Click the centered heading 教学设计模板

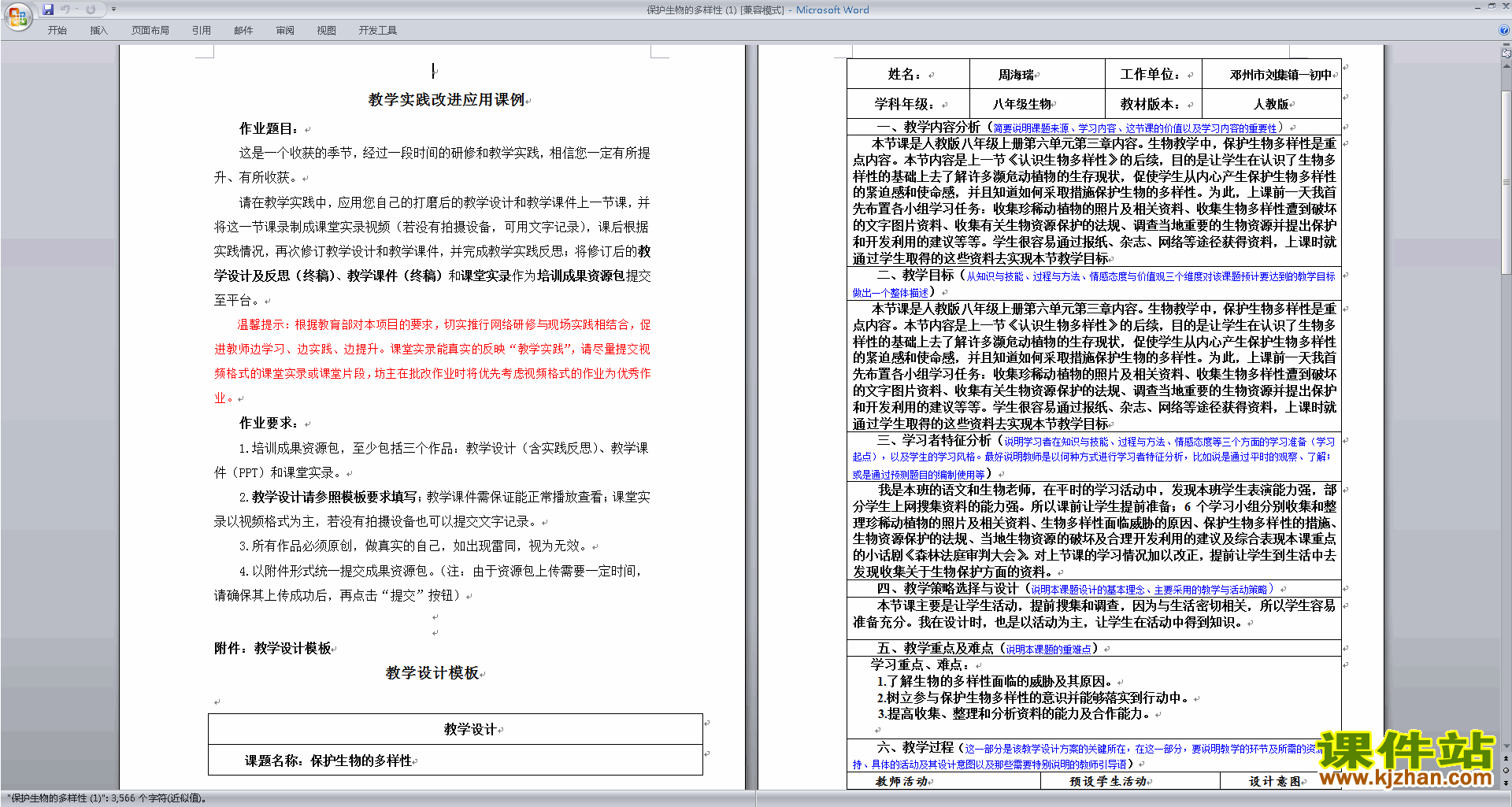(x=432, y=673)
